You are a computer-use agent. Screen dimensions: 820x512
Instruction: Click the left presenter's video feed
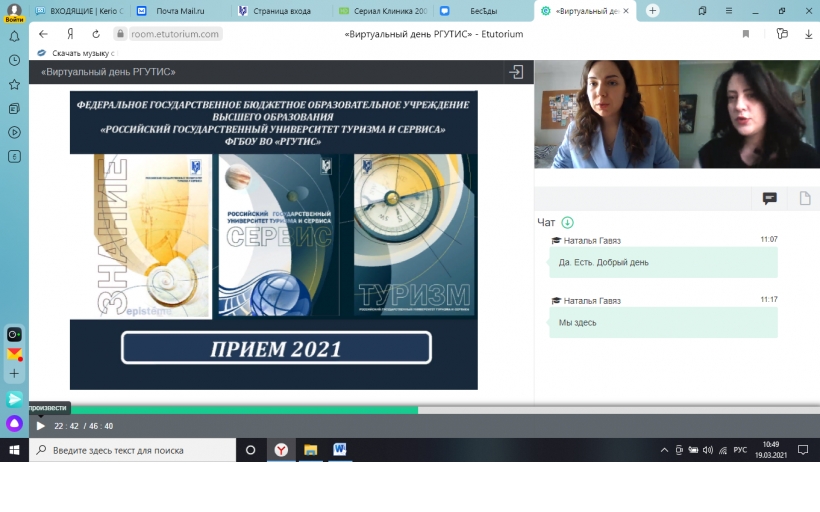coord(607,114)
